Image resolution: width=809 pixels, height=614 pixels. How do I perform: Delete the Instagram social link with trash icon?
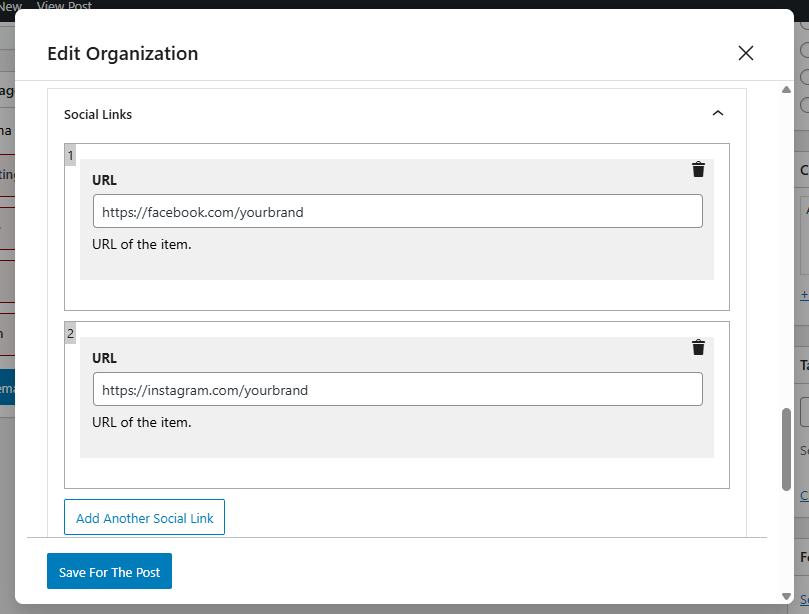pos(698,347)
